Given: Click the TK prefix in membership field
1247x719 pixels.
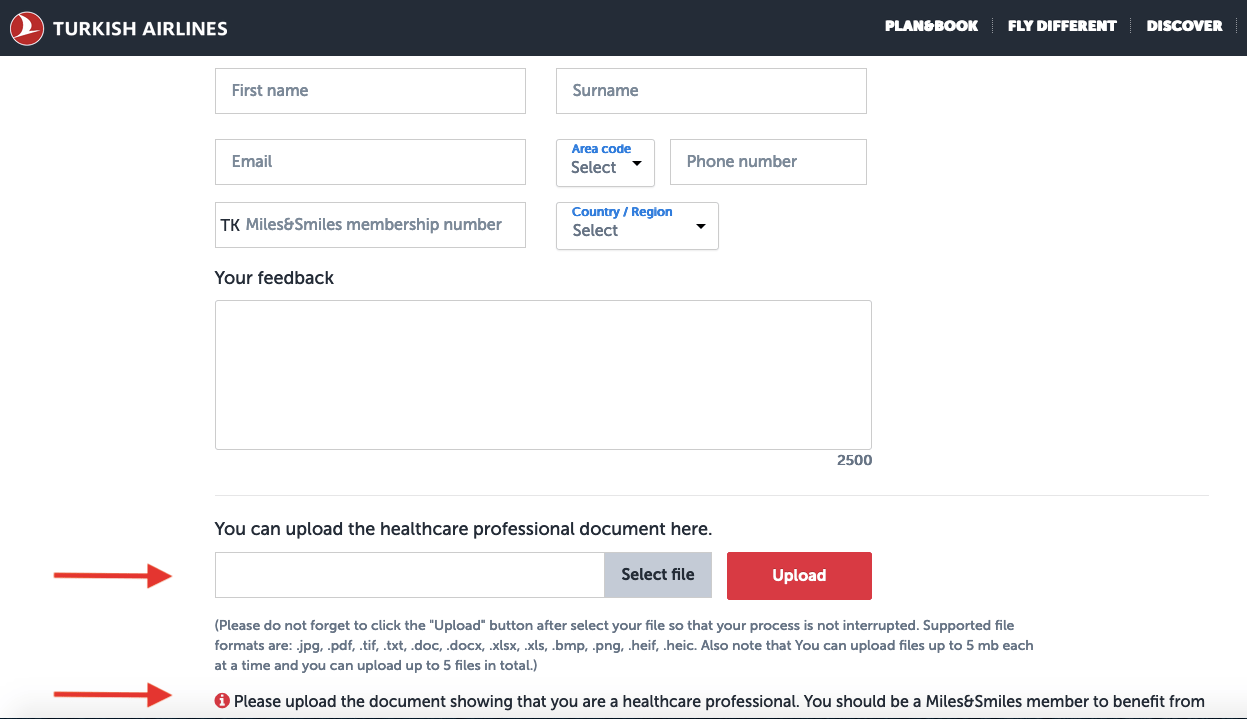Looking at the screenshot, I should pos(230,226).
